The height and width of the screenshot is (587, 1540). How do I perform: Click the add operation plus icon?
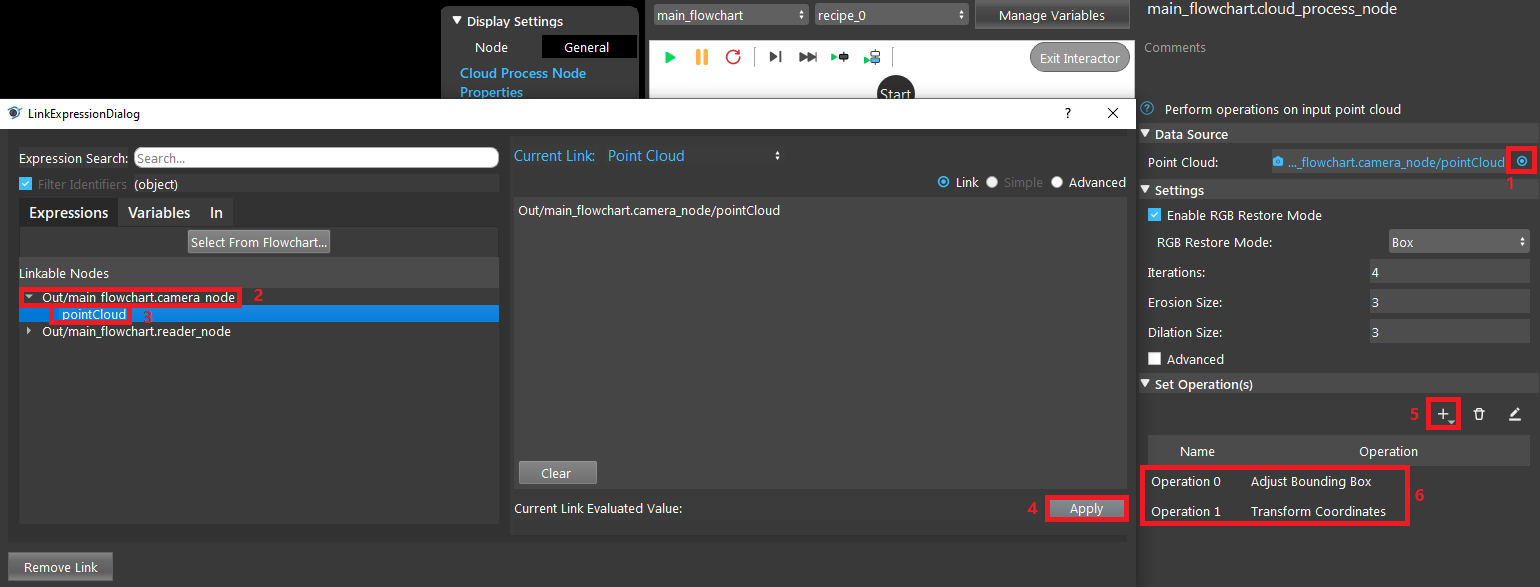pos(1443,414)
